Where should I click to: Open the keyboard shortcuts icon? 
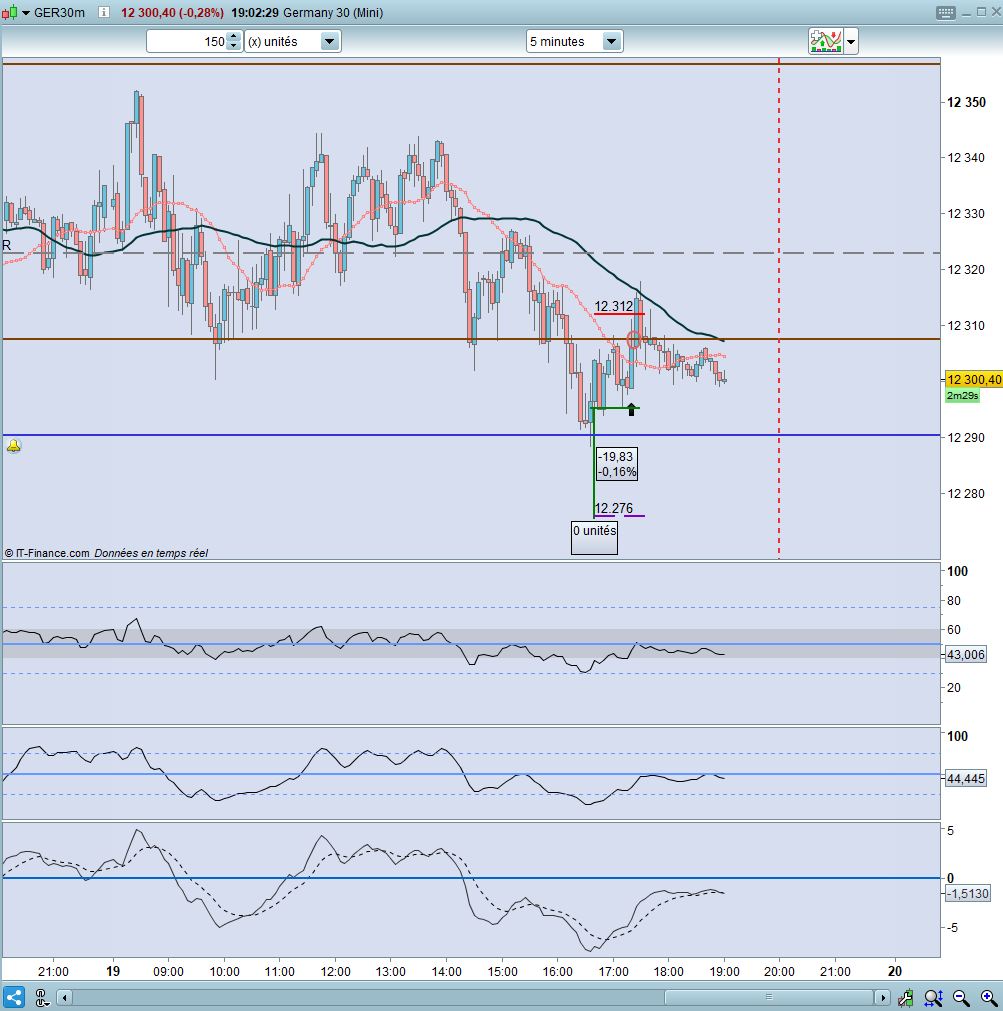point(946,13)
